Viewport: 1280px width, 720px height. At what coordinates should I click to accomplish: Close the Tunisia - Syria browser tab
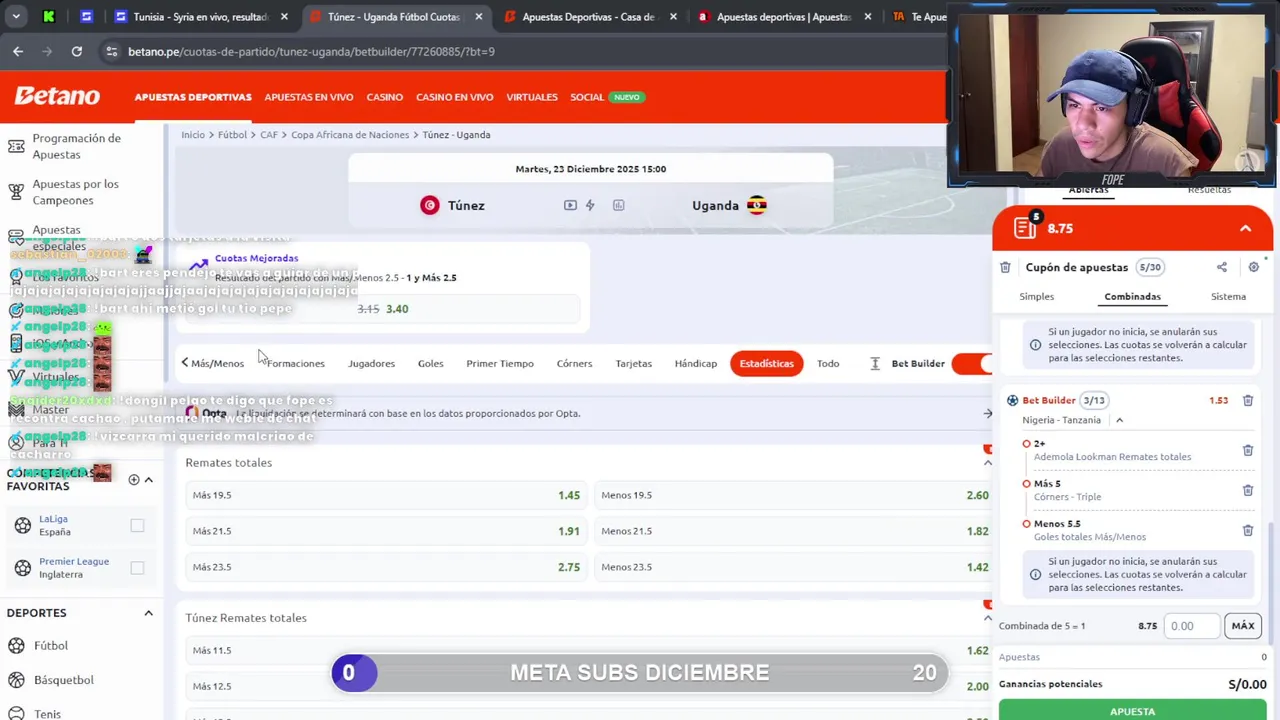284,17
